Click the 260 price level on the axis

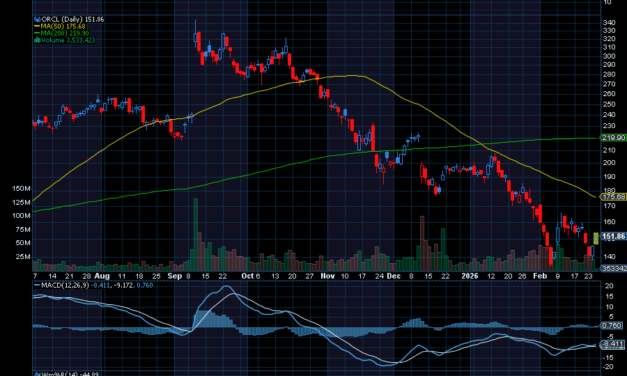(609, 94)
